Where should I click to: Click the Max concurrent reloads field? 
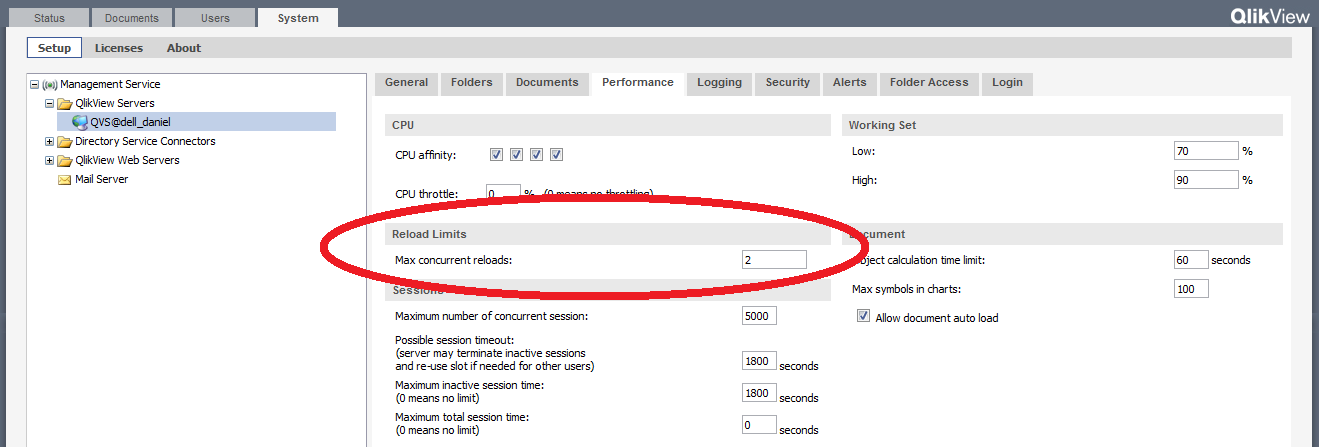(x=774, y=260)
